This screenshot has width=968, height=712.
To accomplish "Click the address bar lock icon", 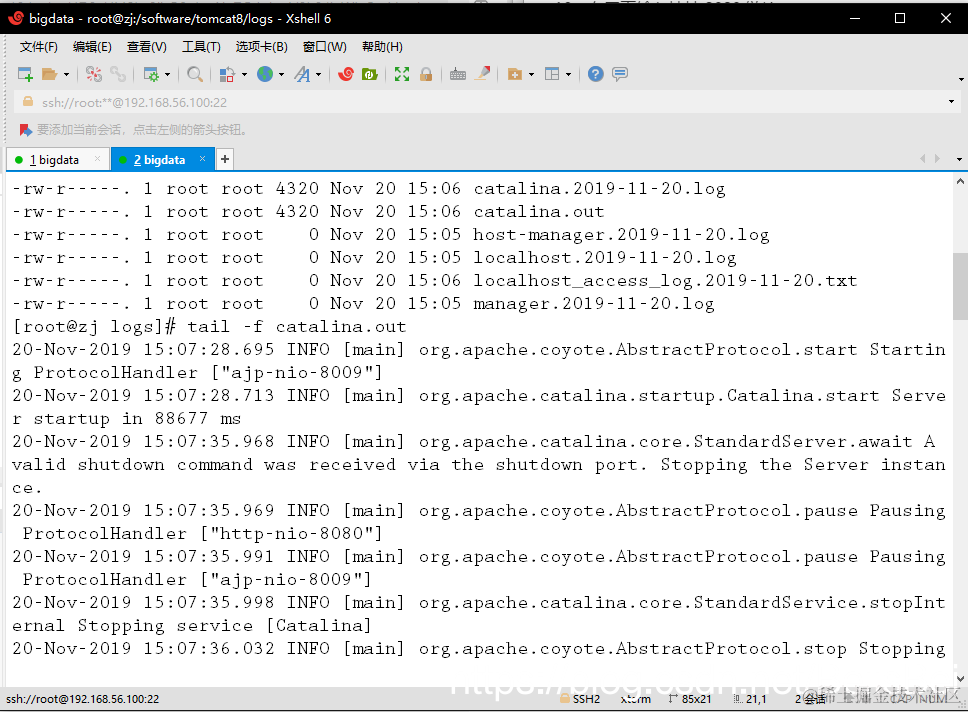I will click(28, 102).
